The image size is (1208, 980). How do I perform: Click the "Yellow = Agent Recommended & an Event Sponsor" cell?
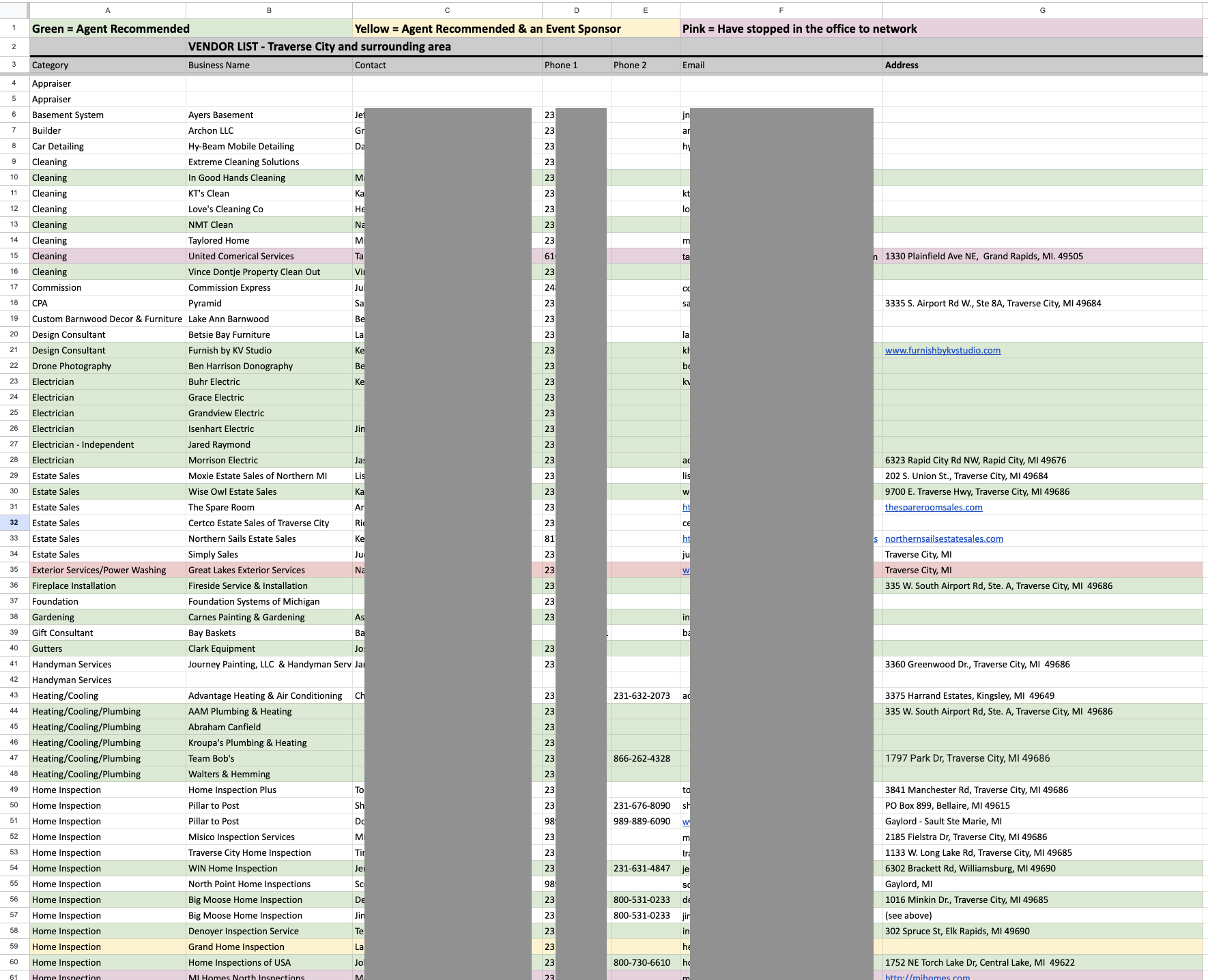point(516,29)
